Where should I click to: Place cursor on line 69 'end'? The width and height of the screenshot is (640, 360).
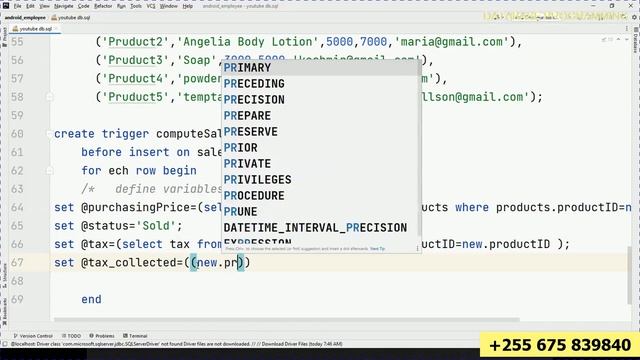pyautogui.click(x=91, y=299)
